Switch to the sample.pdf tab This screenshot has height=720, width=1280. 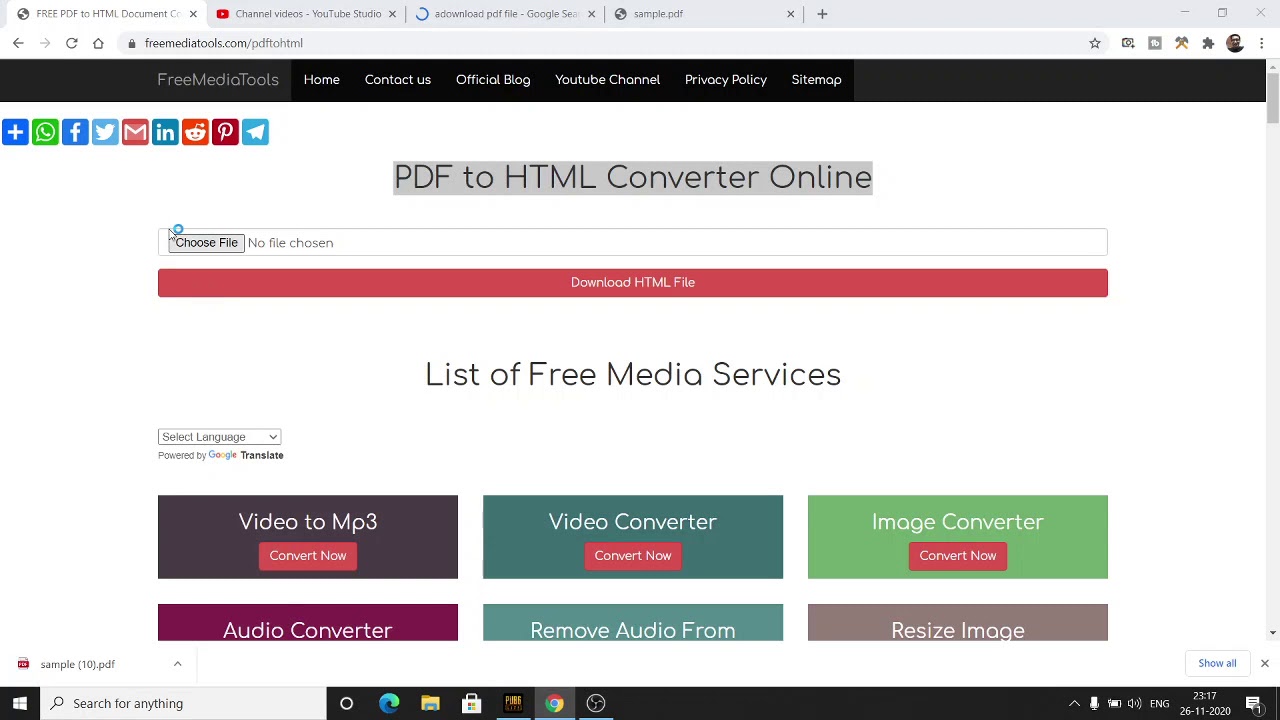(x=700, y=14)
